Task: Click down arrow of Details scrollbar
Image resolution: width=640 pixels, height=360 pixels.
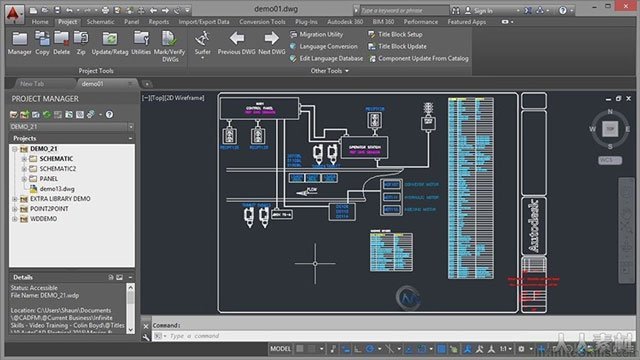Action: point(131,330)
